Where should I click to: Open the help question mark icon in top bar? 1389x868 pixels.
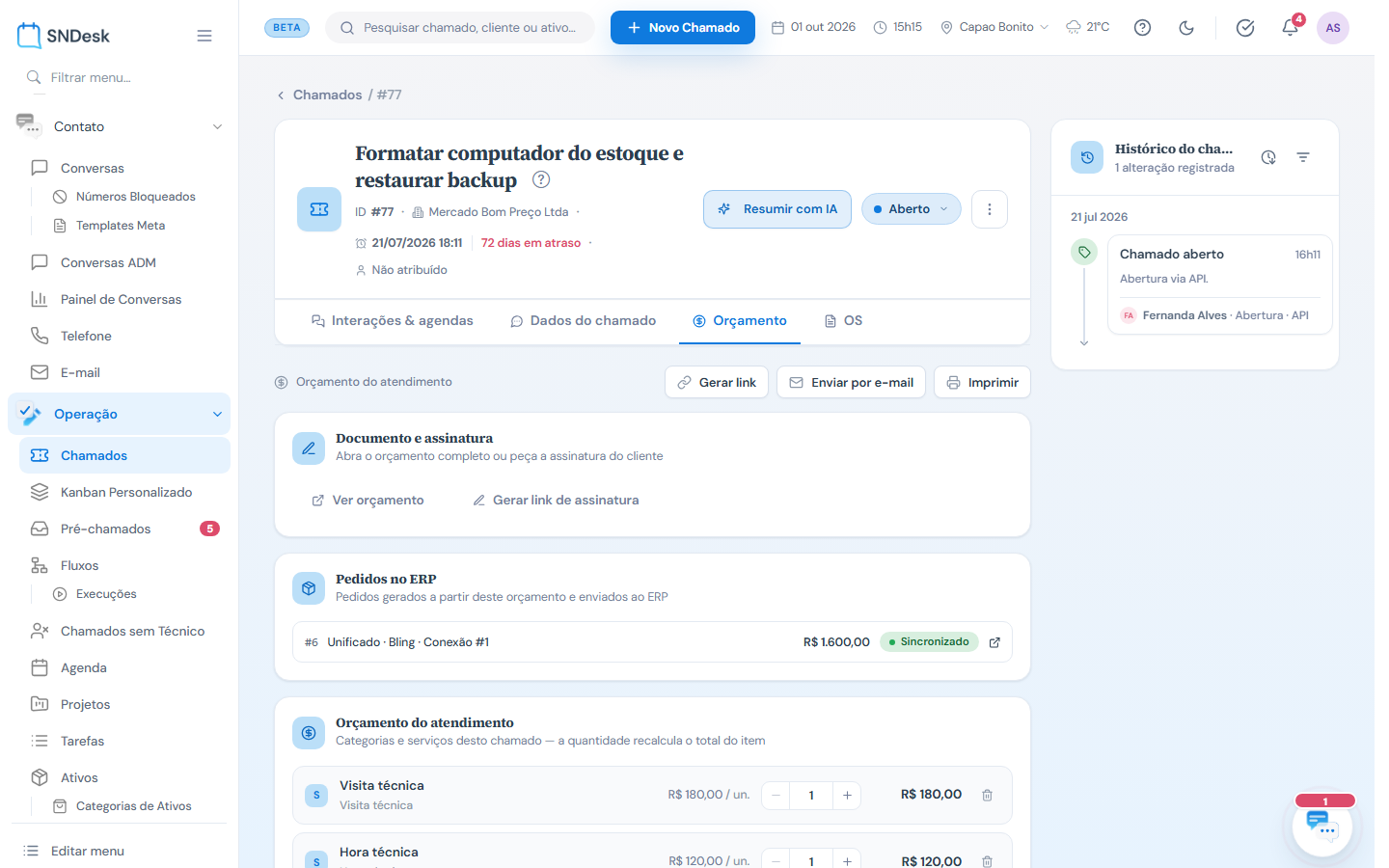1142,27
